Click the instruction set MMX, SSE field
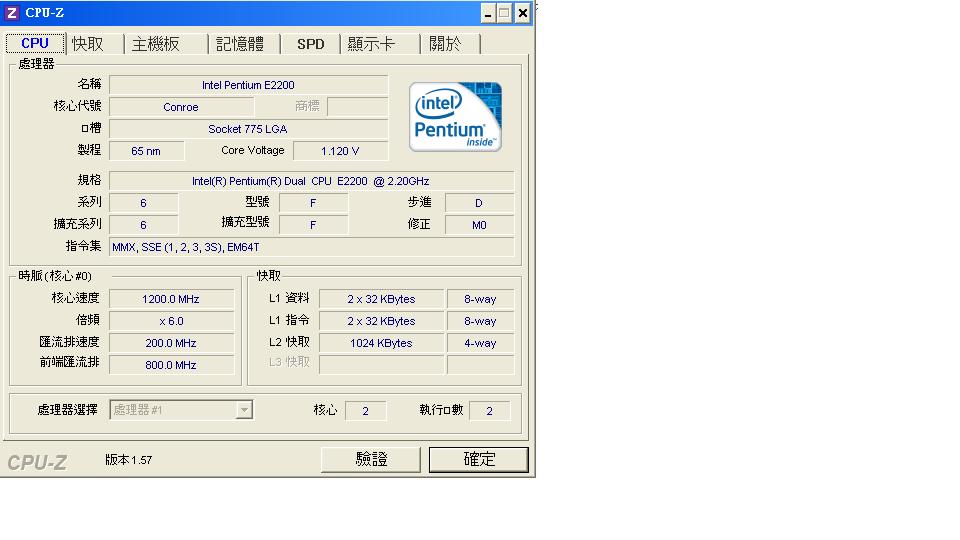960x540 pixels. 311,247
